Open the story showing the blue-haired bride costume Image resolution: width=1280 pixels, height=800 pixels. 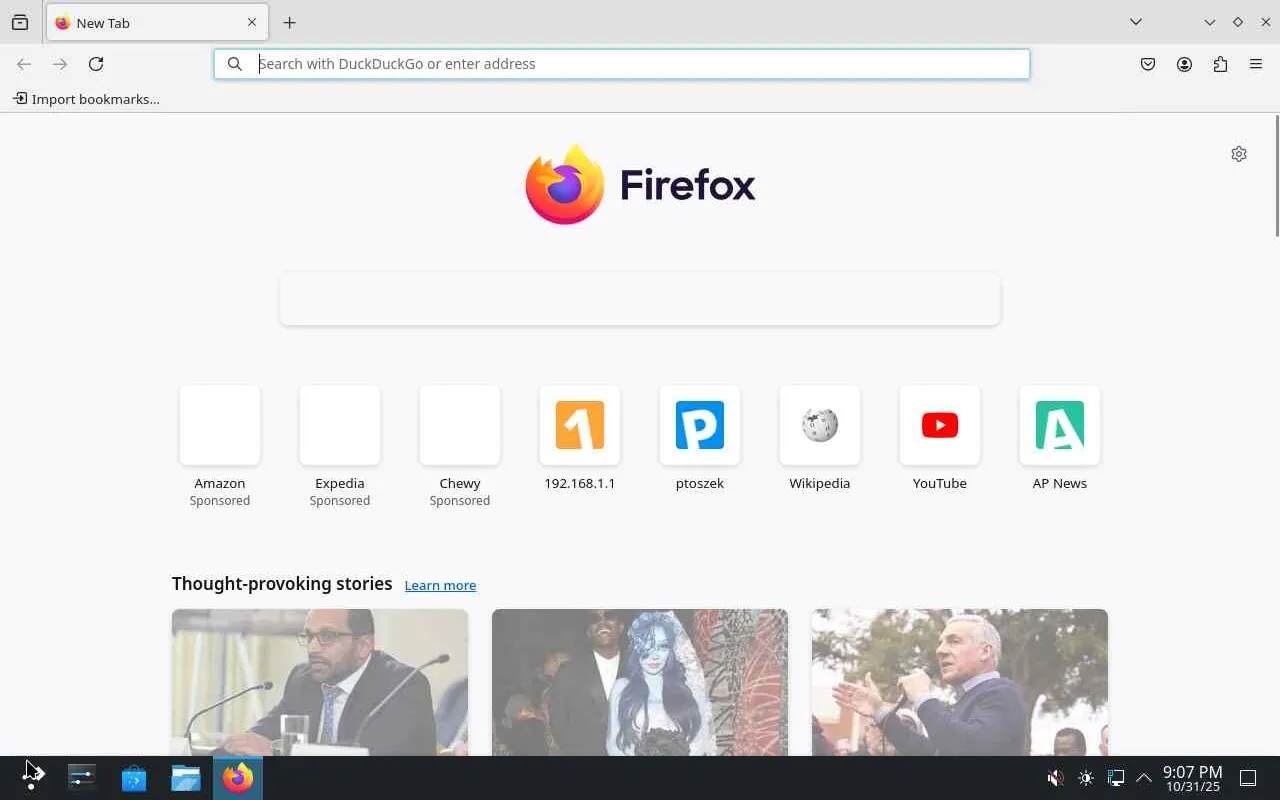pos(640,682)
